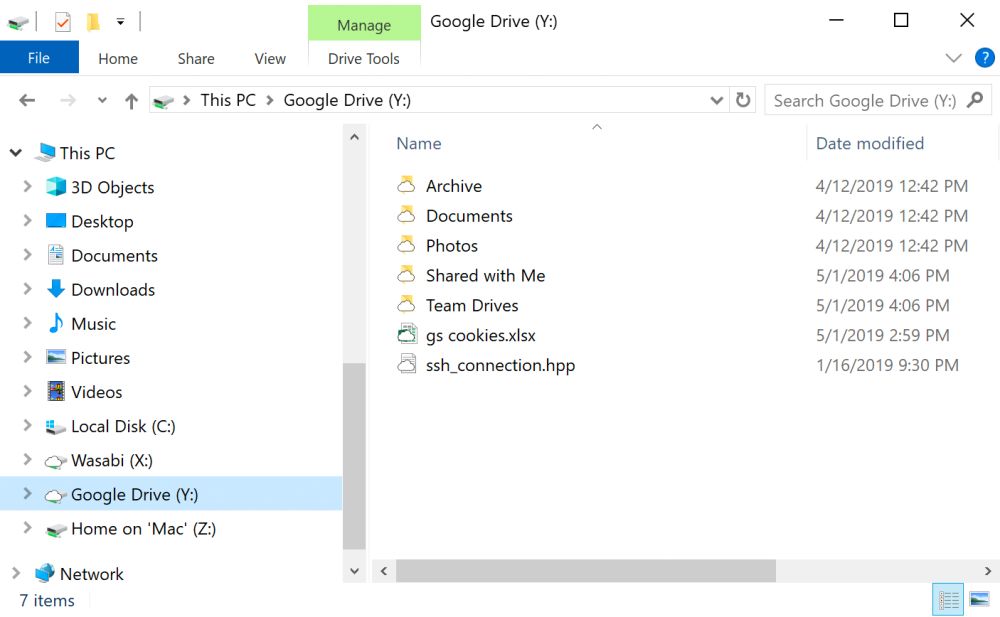Click the Network icon in sidebar
The width and height of the screenshot is (1000, 617).
point(45,573)
